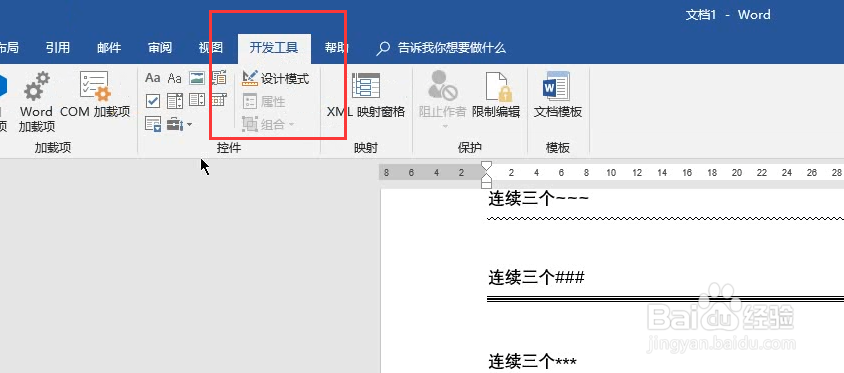Open 文档模板 document template dialog

click(558, 95)
